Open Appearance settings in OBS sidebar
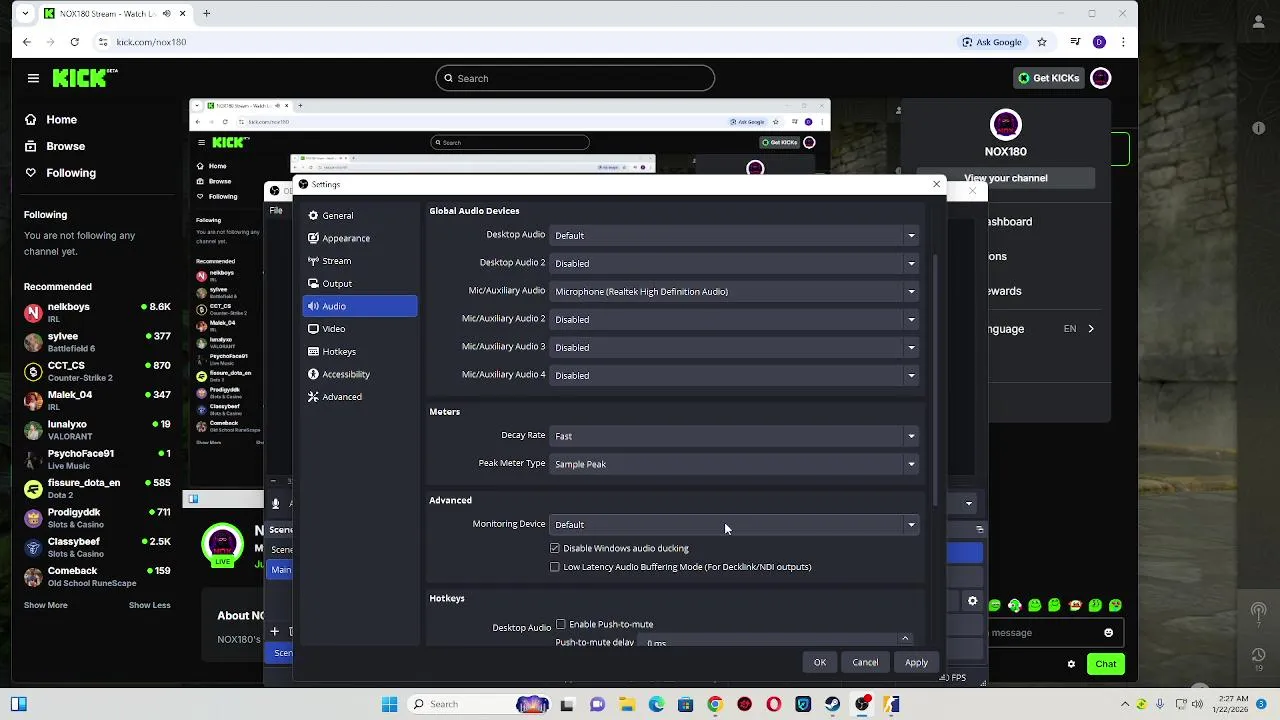1280x720 pixels. point(359,238)
